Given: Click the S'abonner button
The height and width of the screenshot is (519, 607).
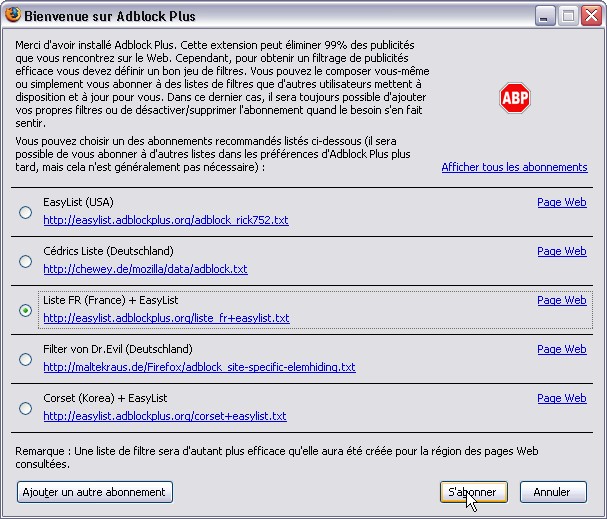Looking at the screenshot, I should click(x=473, y=492).
